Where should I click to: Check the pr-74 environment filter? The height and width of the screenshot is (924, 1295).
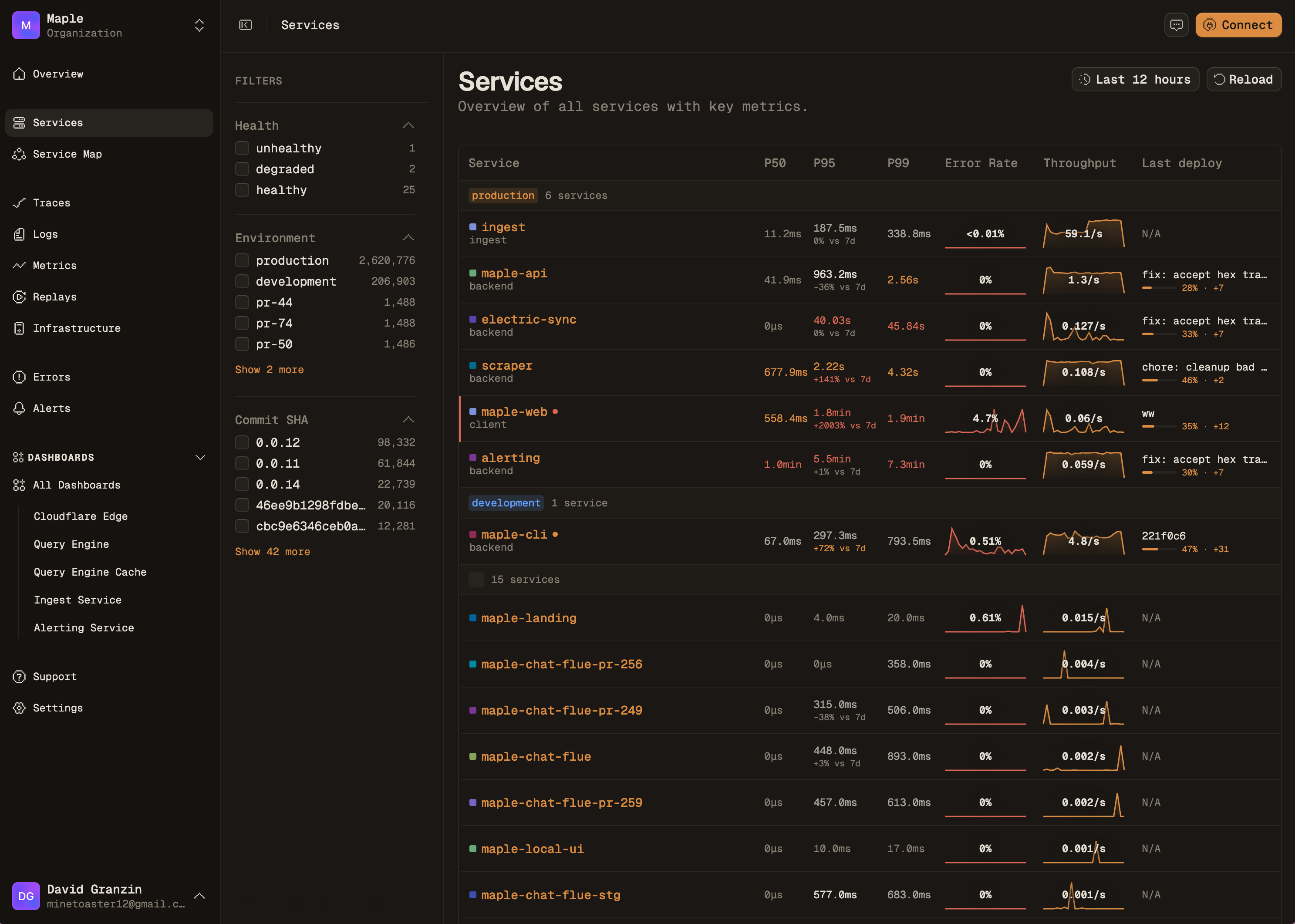243,323
